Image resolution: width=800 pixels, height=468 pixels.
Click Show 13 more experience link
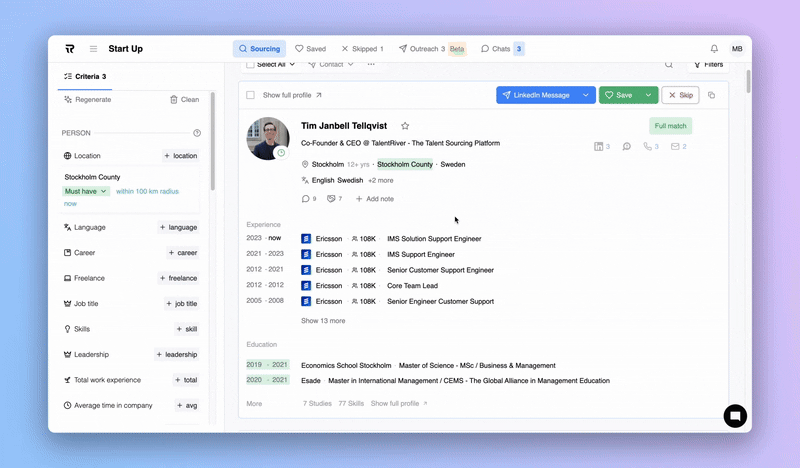[x=323, y=321]
